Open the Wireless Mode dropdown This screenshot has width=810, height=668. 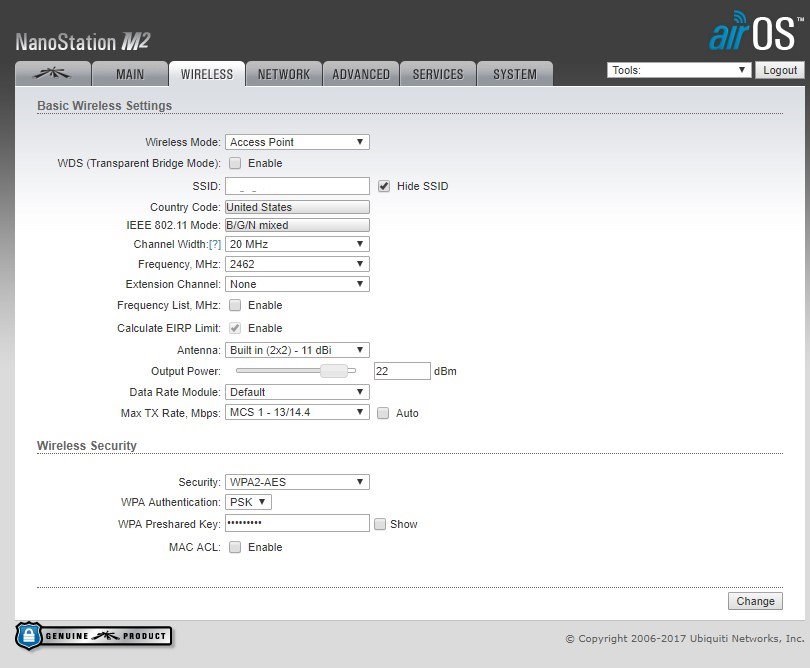pos(297,142)
